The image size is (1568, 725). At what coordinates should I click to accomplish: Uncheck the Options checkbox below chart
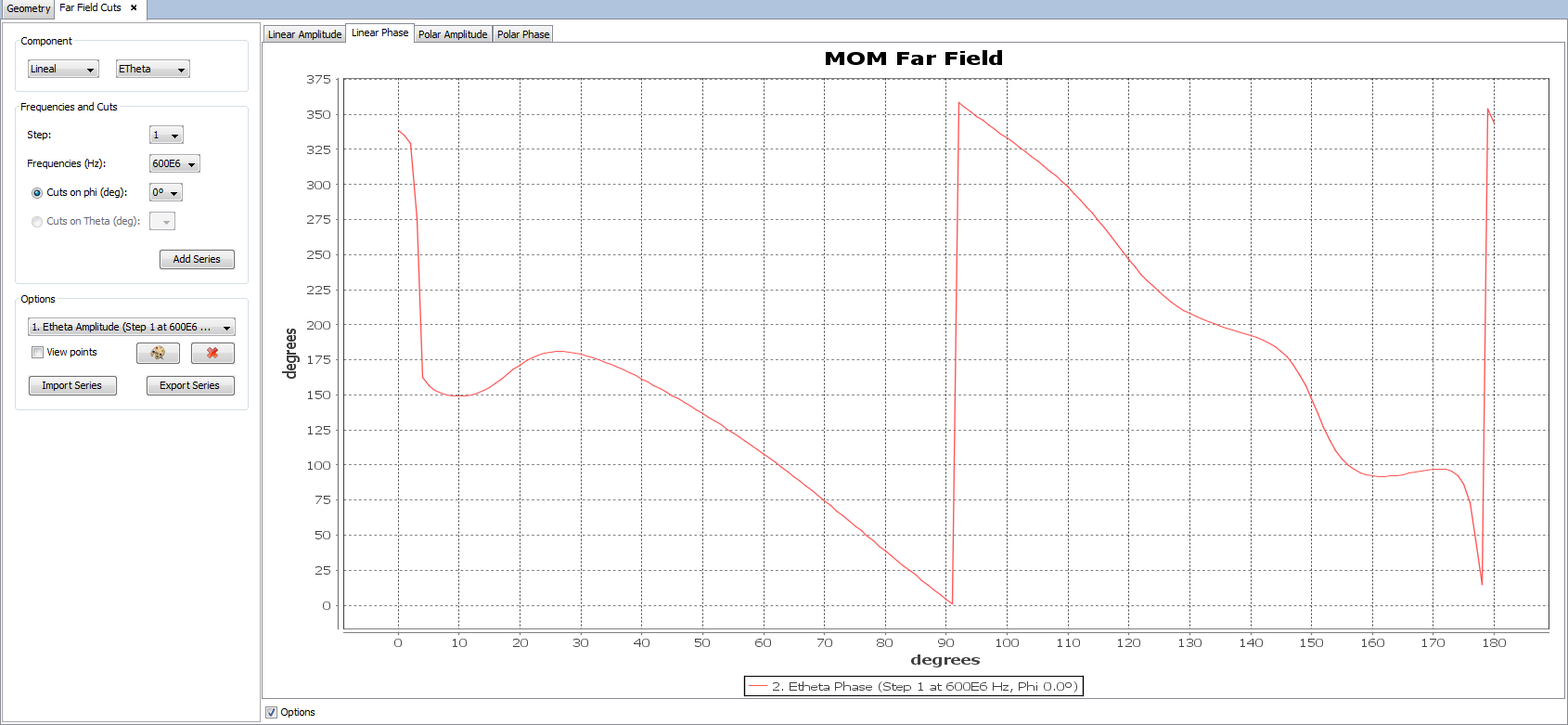click(x=272, y=712)
